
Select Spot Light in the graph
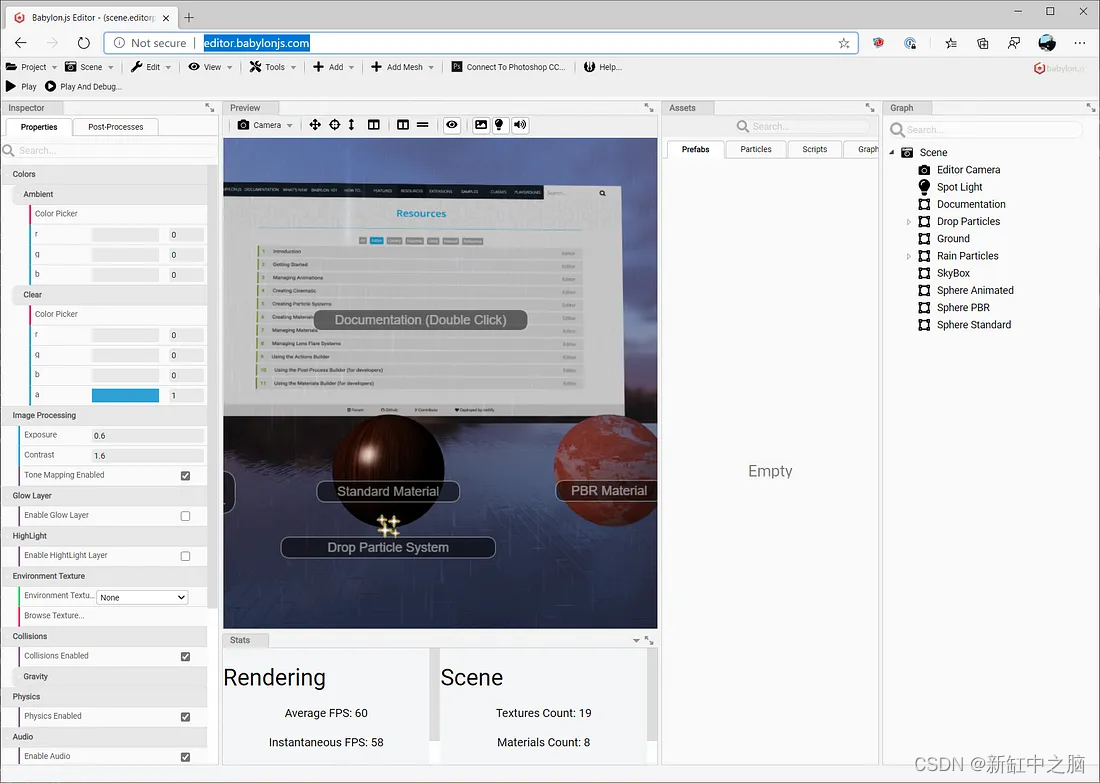pyautogui.click(x=959, y=187)
